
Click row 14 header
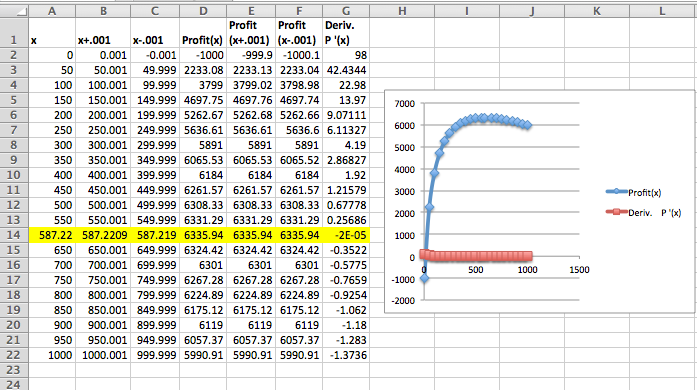(x=14, y=235)
